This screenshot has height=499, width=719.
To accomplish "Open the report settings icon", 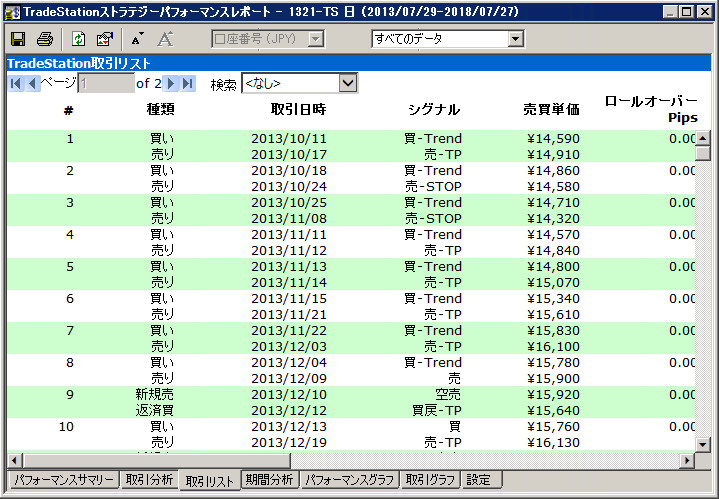I will click(105, 39).
